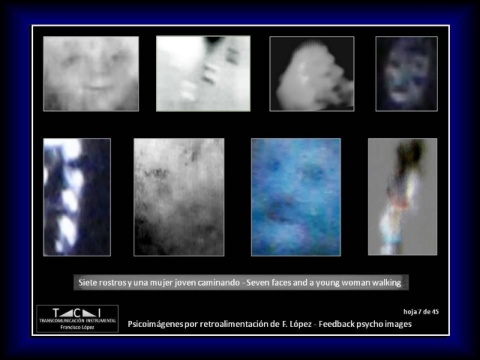Click 'Francisco López' text under the logo

(77, 327)
